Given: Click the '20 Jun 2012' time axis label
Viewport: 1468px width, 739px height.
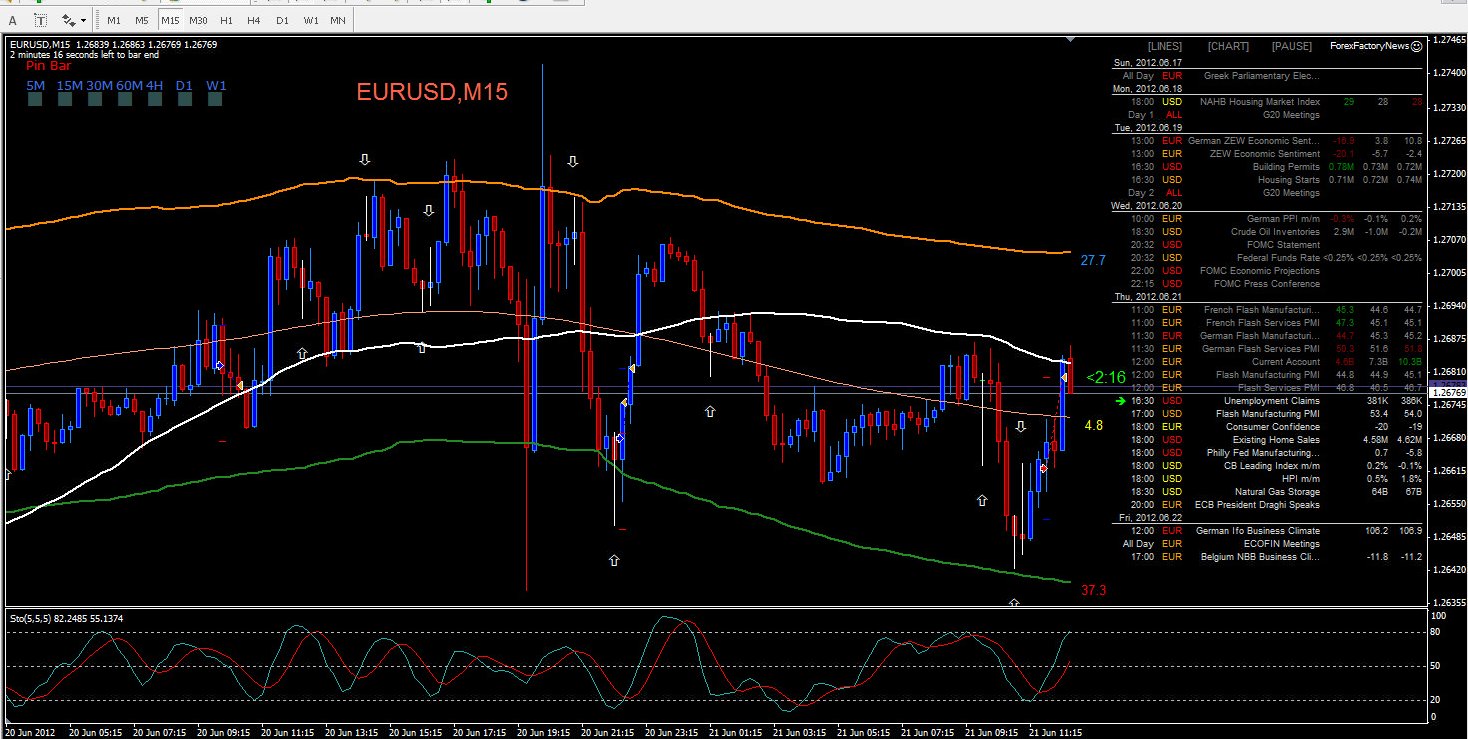Looking at the screenshot, I should pos(32,732).
